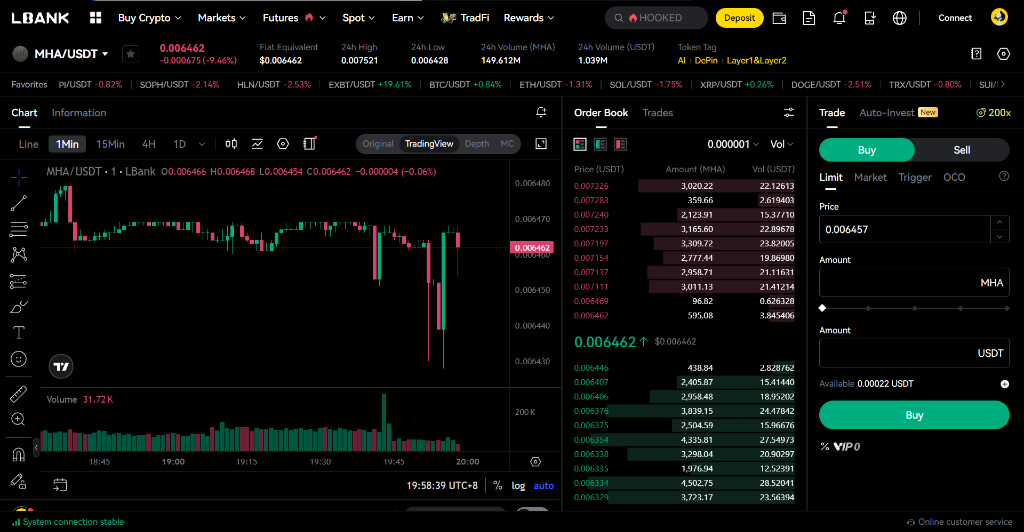Expand more chart intervals after 1D
1024x532 pixels.
click(x=202, y=144)
